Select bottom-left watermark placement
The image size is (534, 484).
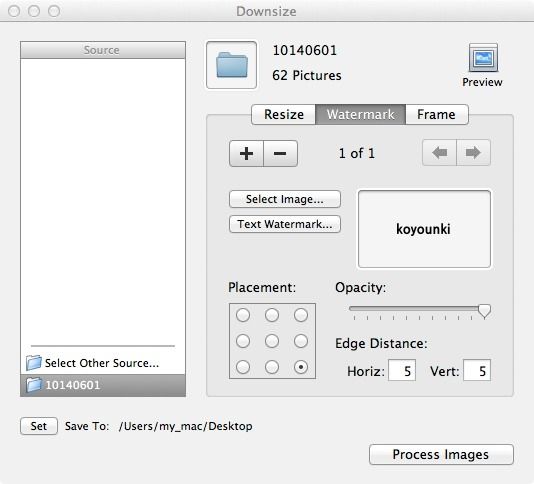[x=243, y=367]
